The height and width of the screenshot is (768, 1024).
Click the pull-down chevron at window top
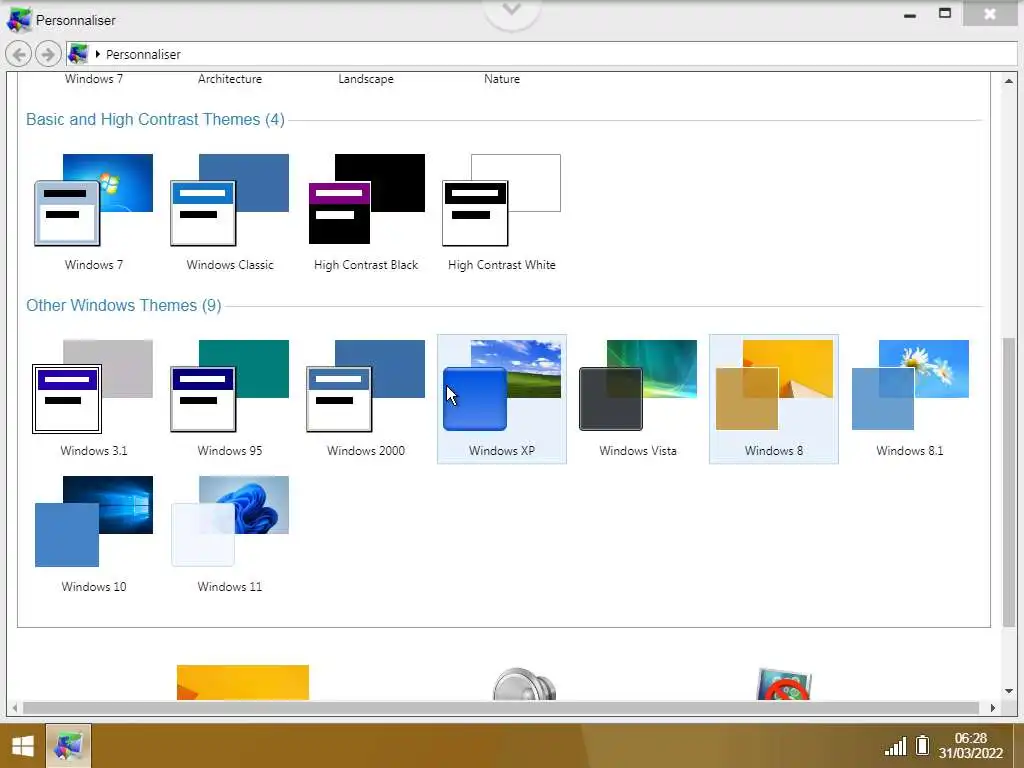point(512,10)
